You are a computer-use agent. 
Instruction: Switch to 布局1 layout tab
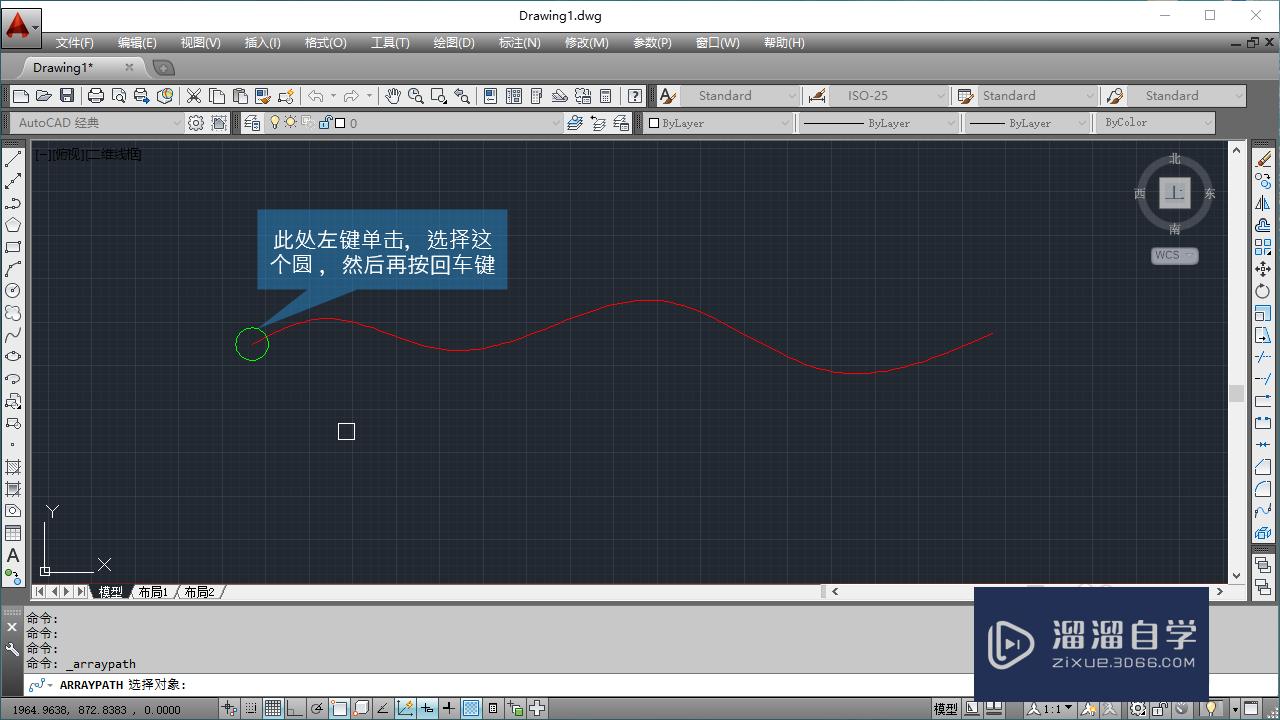(153, 592)
